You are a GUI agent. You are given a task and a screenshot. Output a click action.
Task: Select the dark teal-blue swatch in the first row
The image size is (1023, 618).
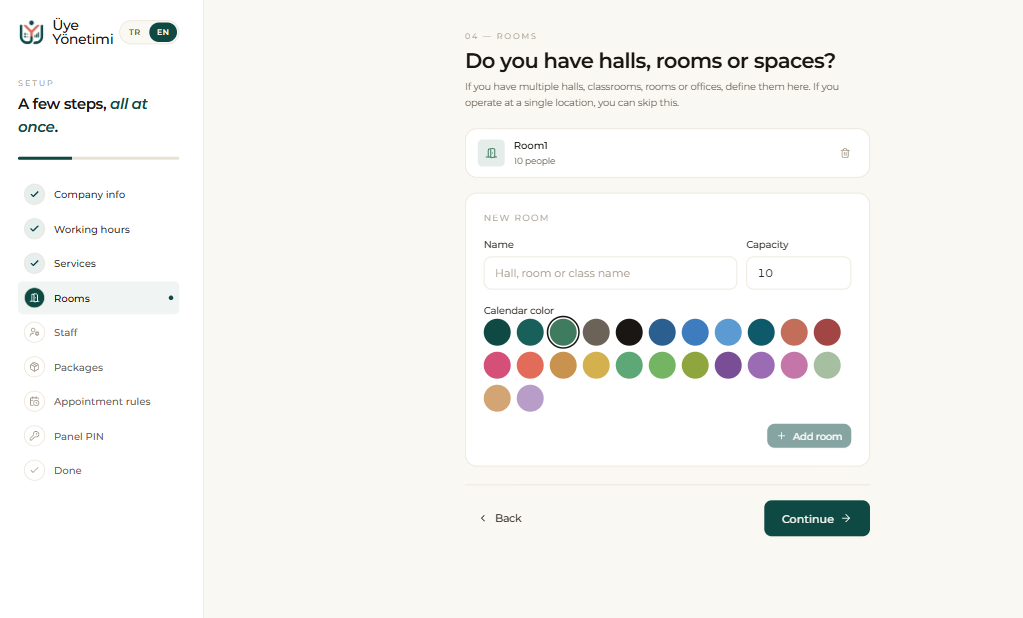tap(761, 332)
